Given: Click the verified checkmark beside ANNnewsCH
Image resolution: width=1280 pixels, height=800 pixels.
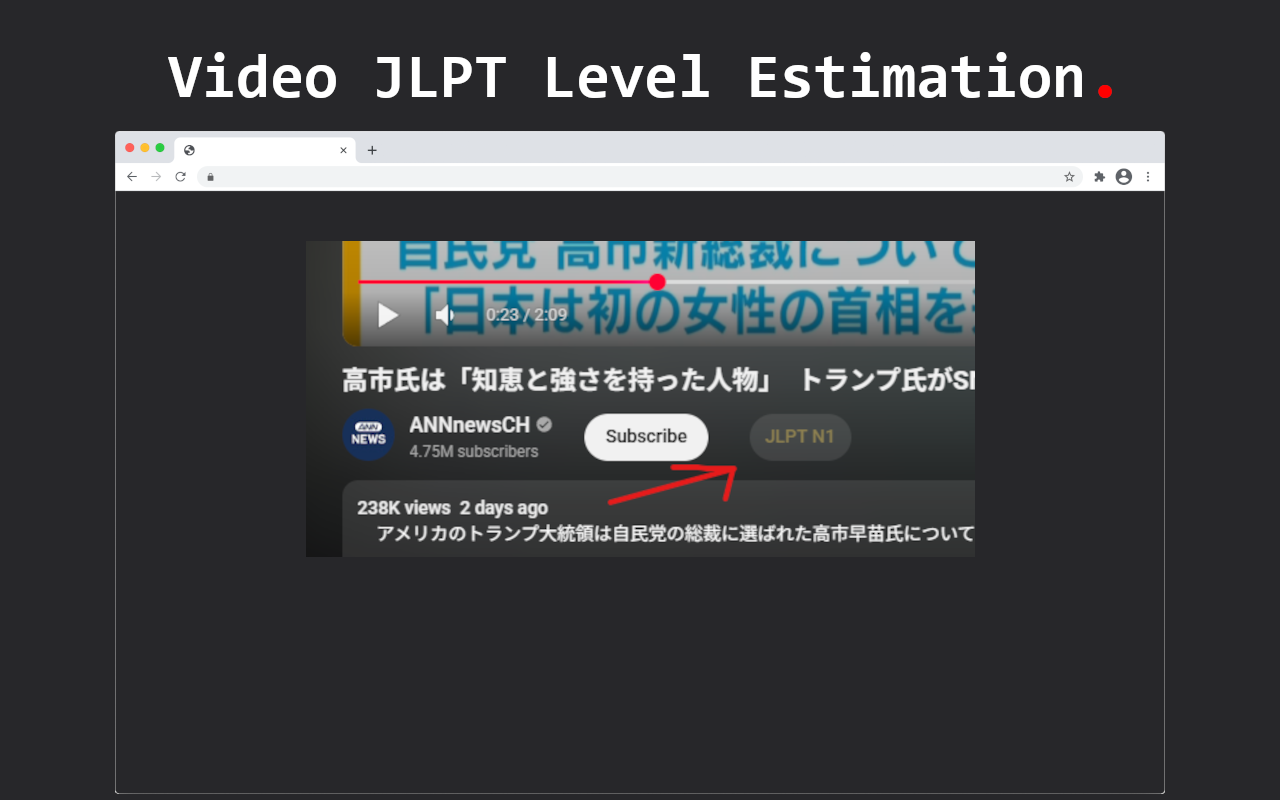Looking at the screenshot, I should (x=543, y=424).
